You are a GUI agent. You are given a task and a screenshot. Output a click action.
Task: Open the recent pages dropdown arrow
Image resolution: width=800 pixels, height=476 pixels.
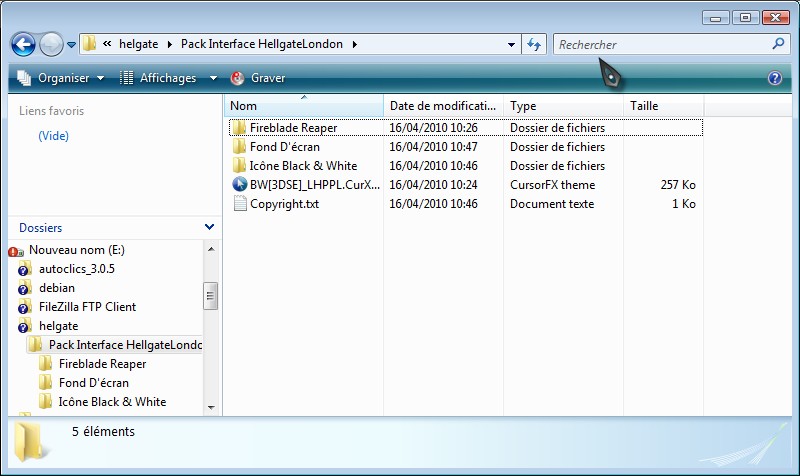[71, 45]
